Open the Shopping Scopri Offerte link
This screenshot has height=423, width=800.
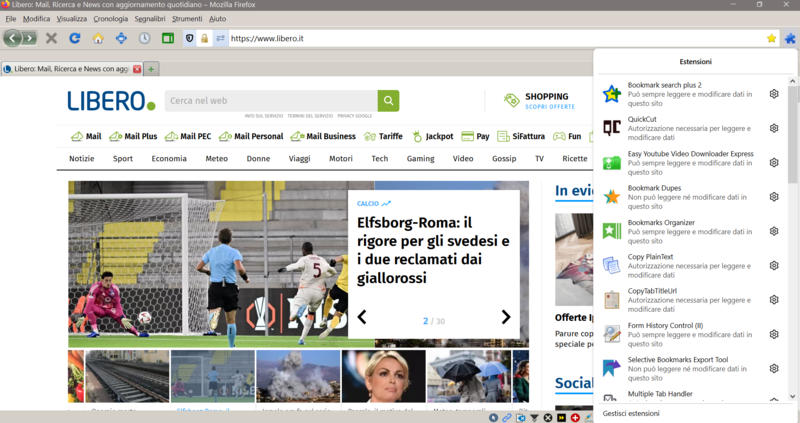(539, 101)
